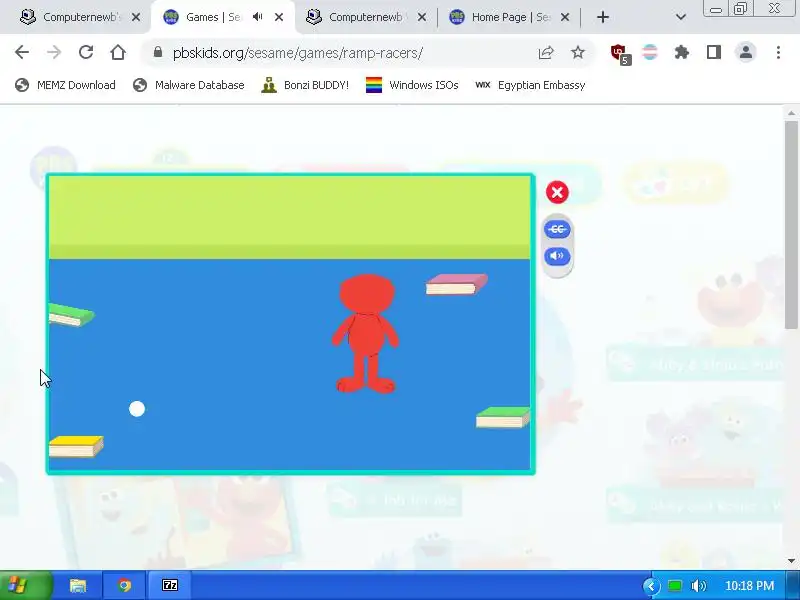
Task: Share this page icon
Action: pyautogui.click(x=546, y=52)
